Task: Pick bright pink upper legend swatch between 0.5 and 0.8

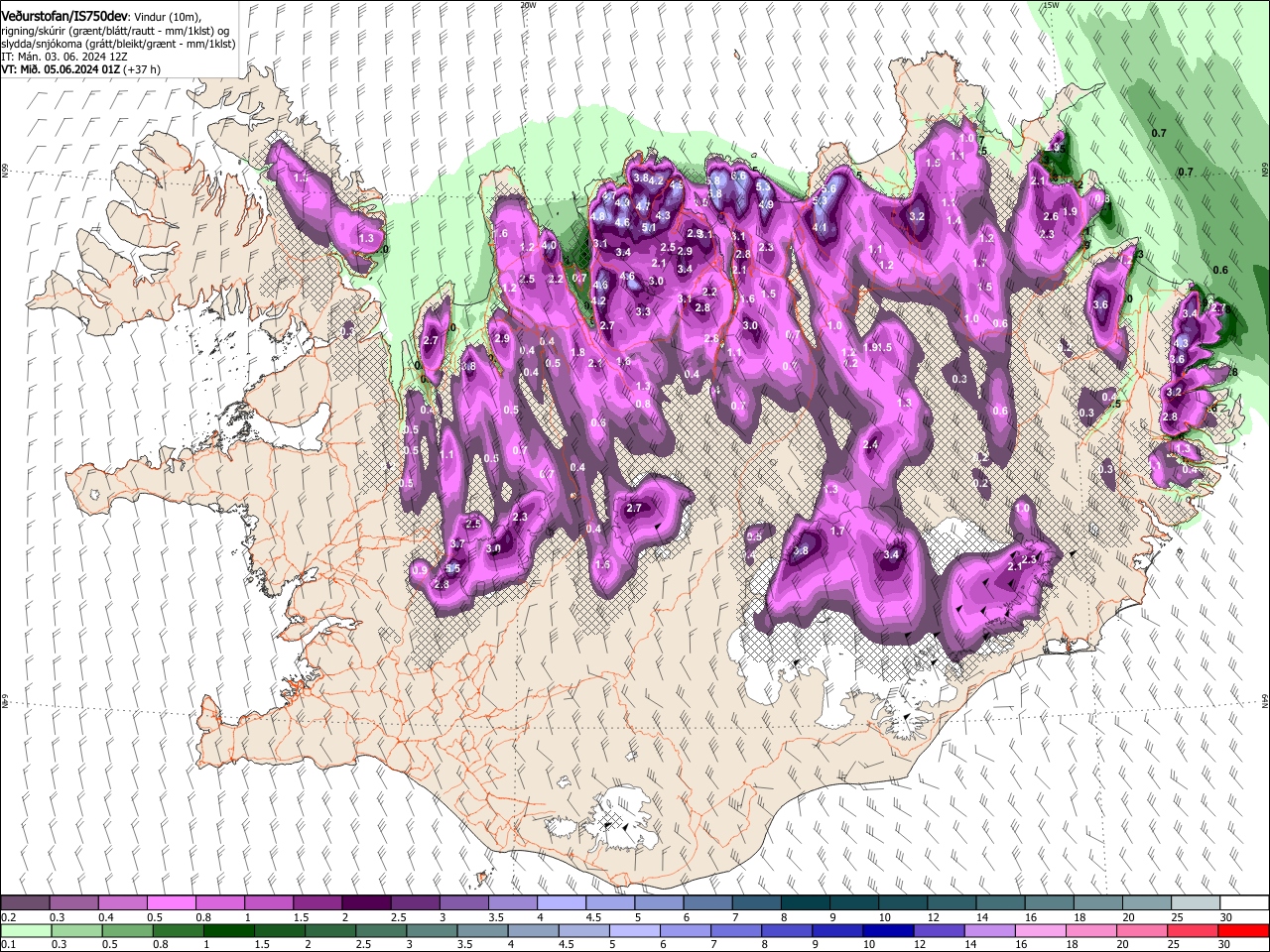Action: (171, 903)
